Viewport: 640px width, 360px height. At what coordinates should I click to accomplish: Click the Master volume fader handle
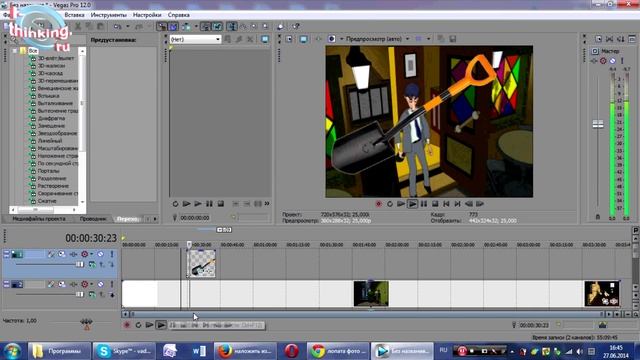[x=598, y=124]
